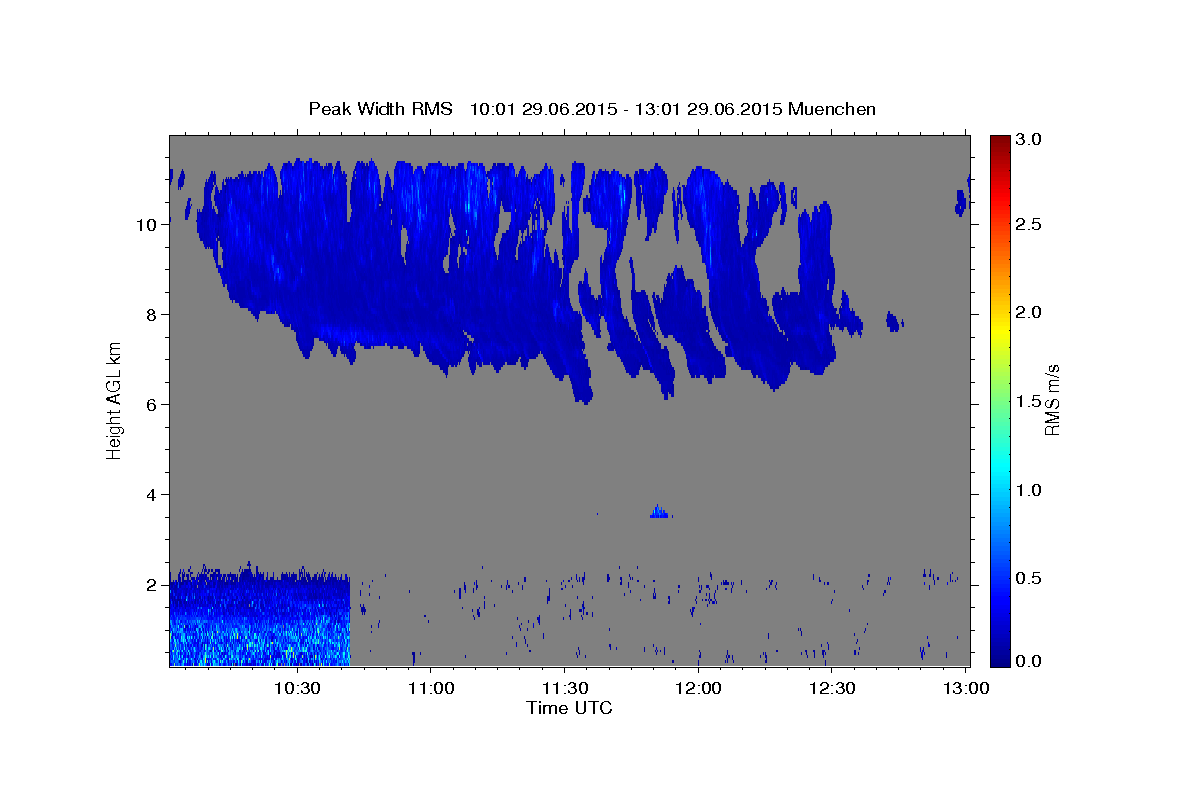Click the small isolated cloud patch near 12:45
The height and width of the screenshot is (800, 1200).
click(x=894, y=321)
